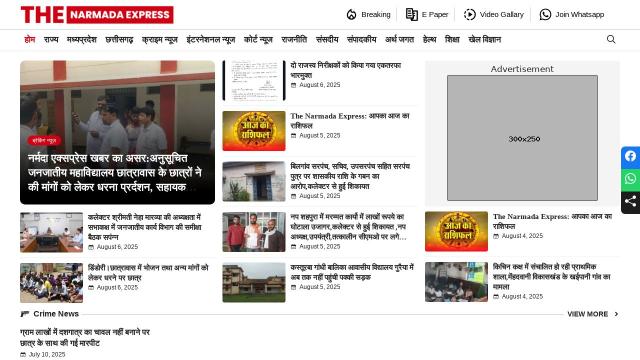
Task: Open the black share icon on sidebar
Action: (631, 201)
